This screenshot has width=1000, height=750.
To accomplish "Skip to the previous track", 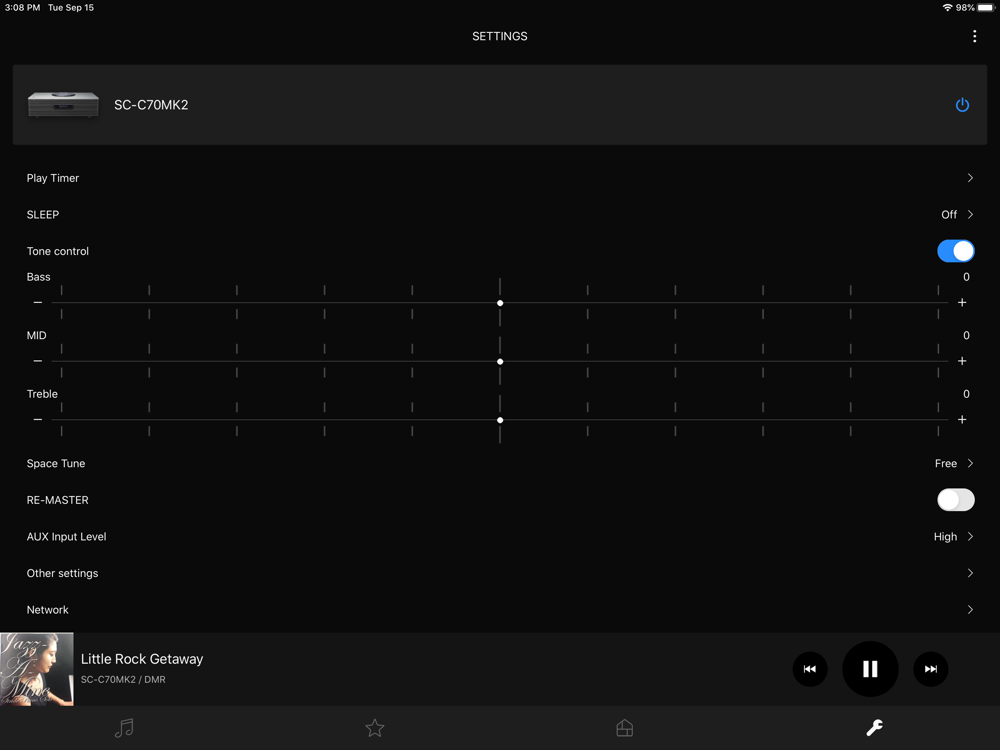I will pos(810,669).
